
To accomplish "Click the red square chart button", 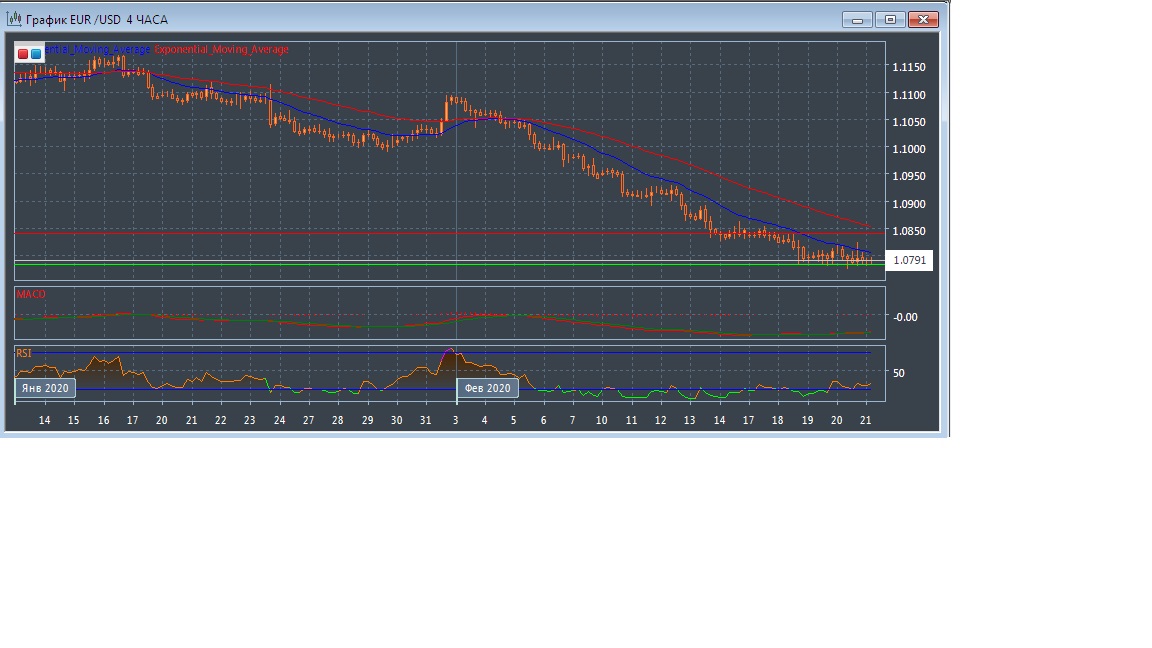I will pyautogui.click(x=23, y=54).
